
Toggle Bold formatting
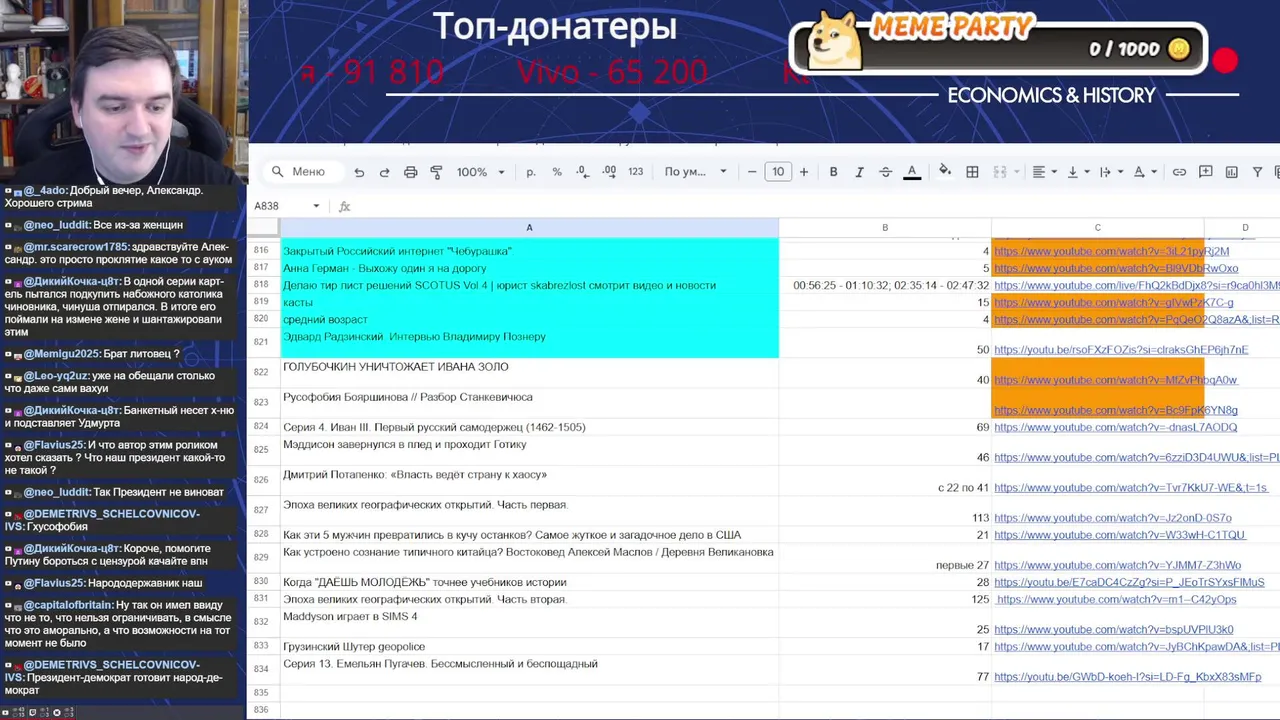(833, 172)
